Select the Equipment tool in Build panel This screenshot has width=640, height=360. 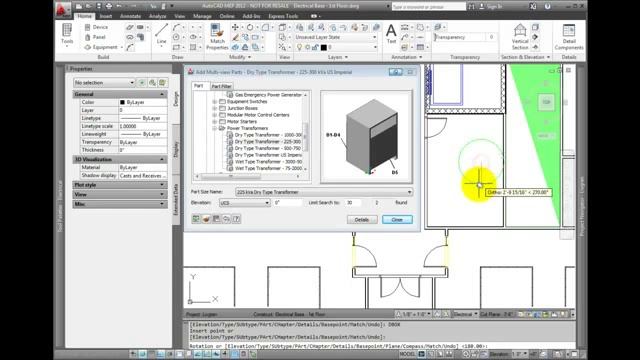tap(101, 47)
